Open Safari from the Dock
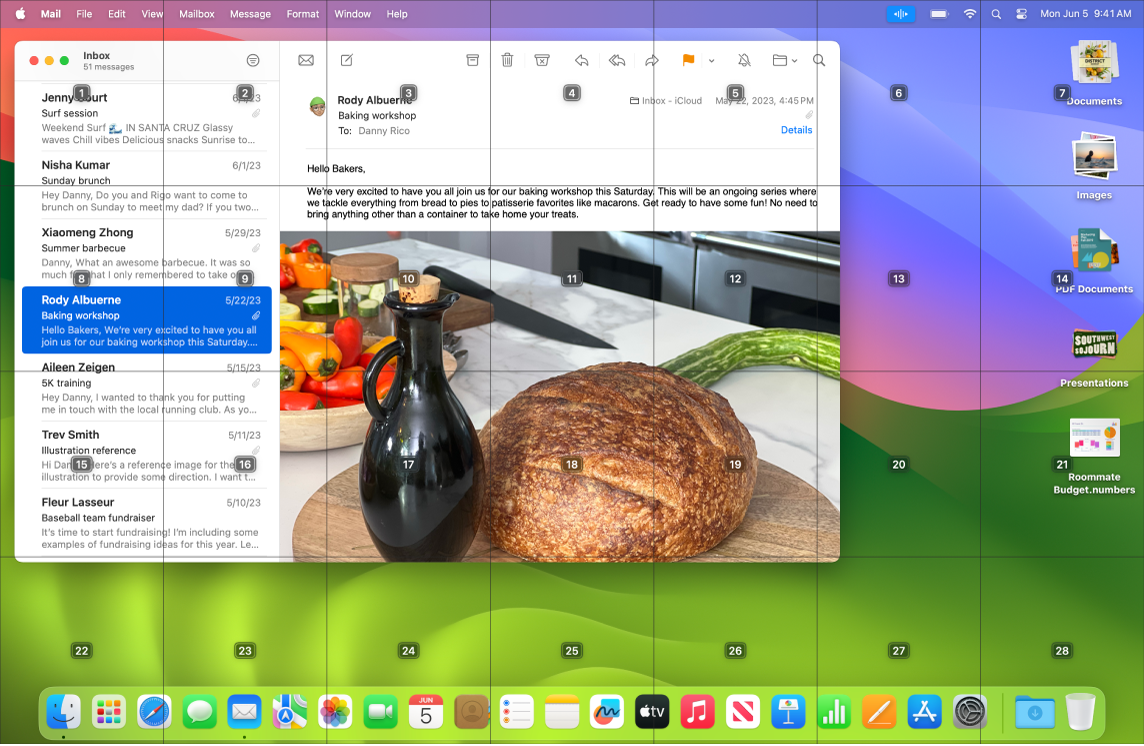Screen dimensions: 1144x746 tap(153, 712)
